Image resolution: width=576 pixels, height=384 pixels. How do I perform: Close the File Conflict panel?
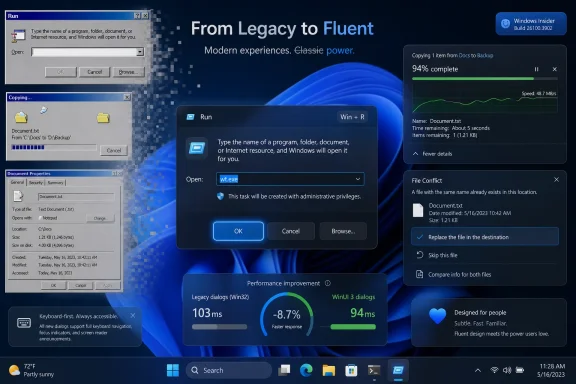pyautogui.click(x=556, y=180)
